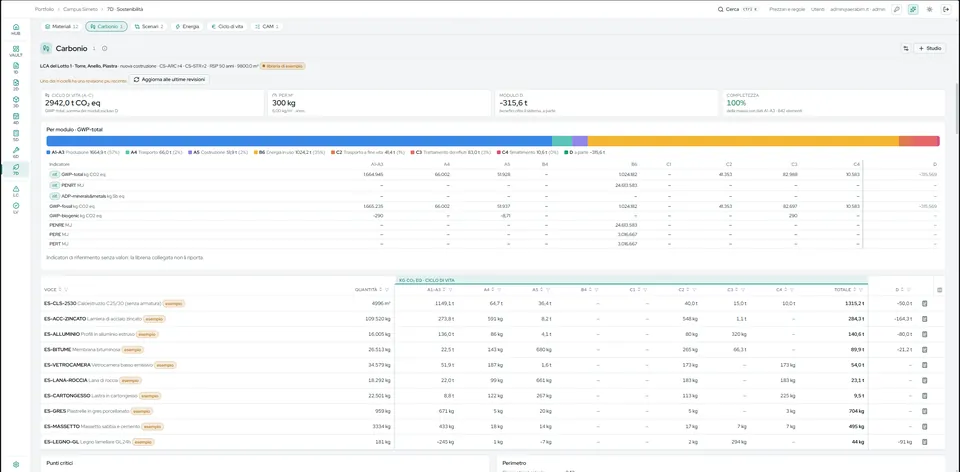Click the compare arrows icon left of Studio
This screenshot has height=472, width=960.
click(x=906, y=48)
